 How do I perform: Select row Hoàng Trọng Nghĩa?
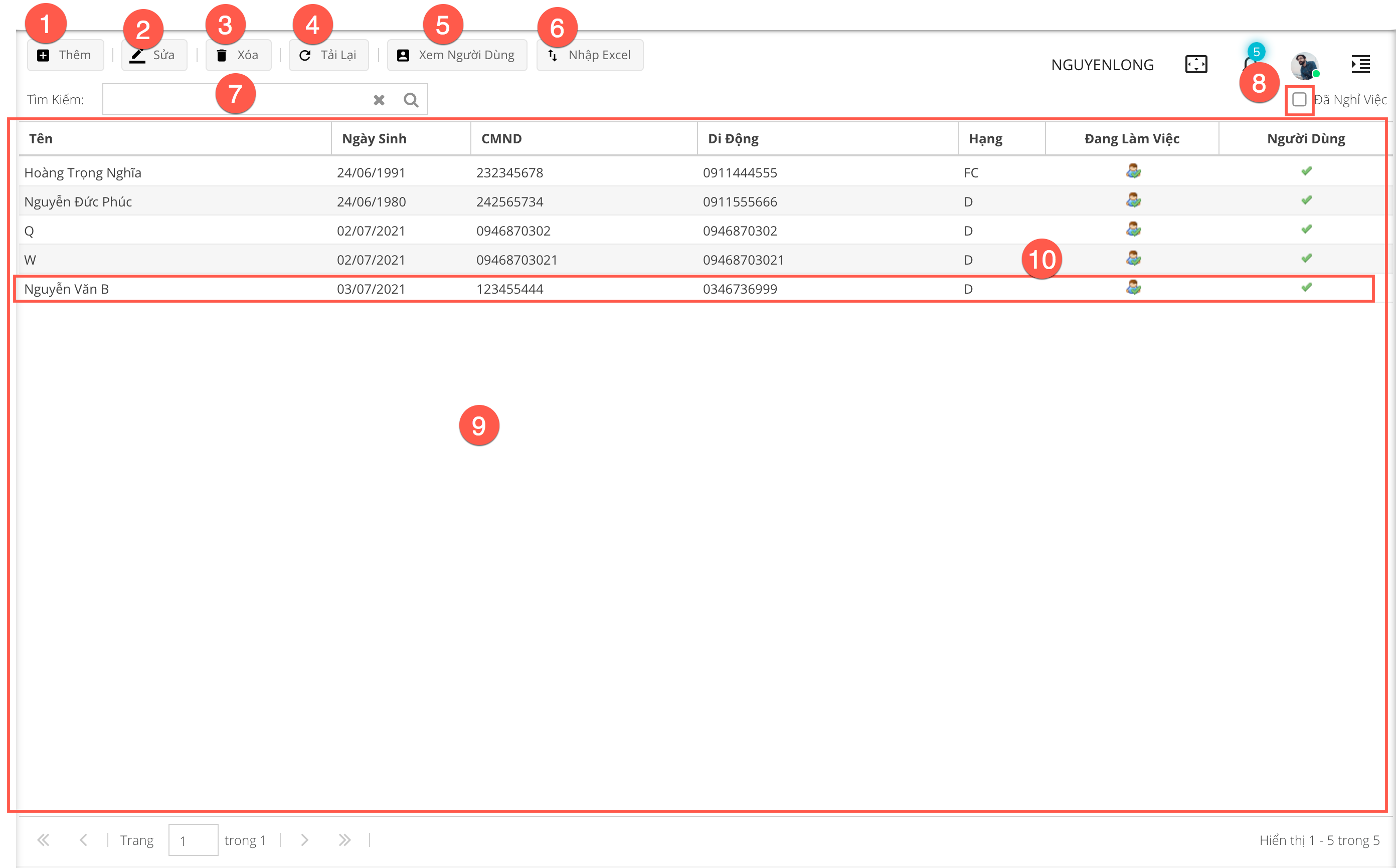83,173
